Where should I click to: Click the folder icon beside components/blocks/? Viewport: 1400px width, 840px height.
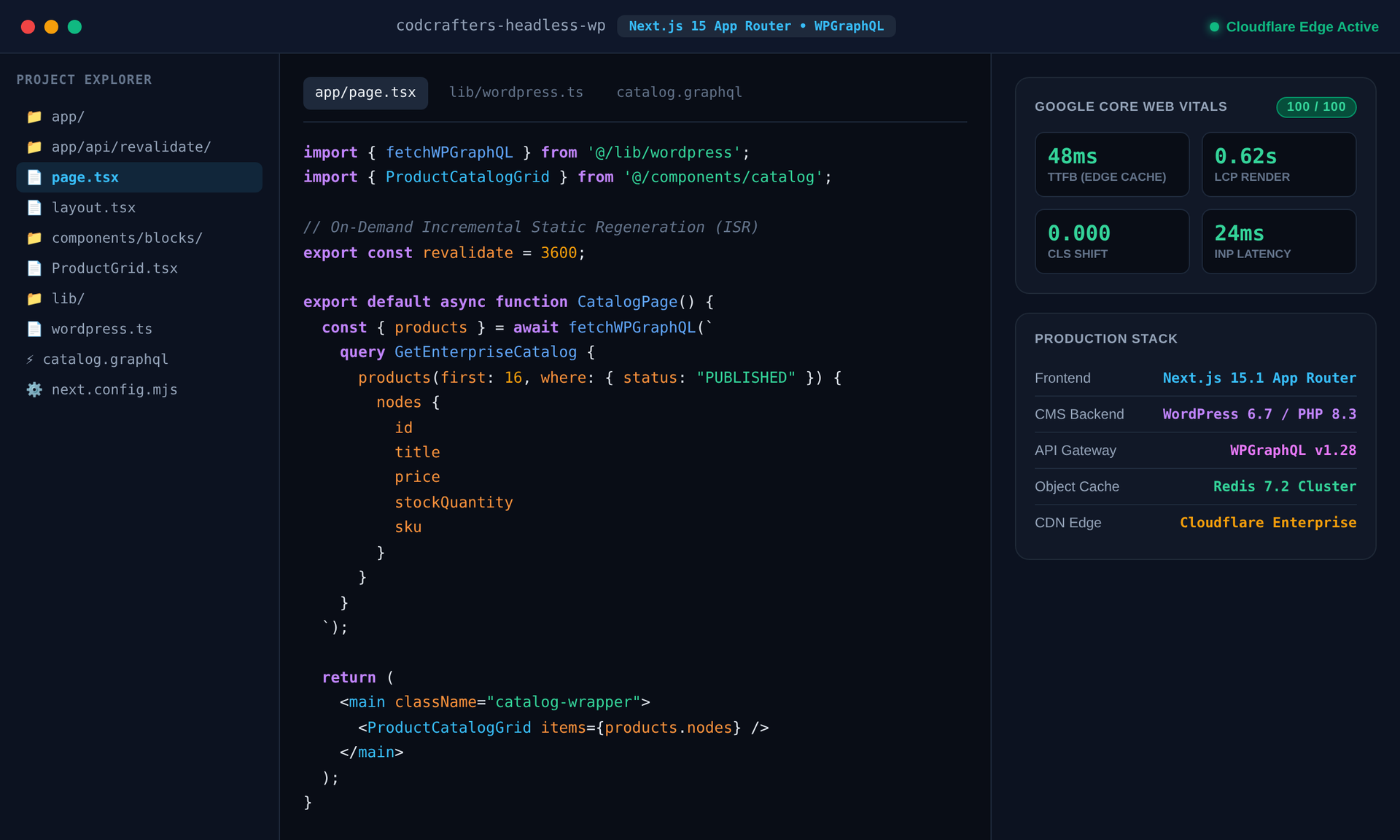tap(34, 238)
